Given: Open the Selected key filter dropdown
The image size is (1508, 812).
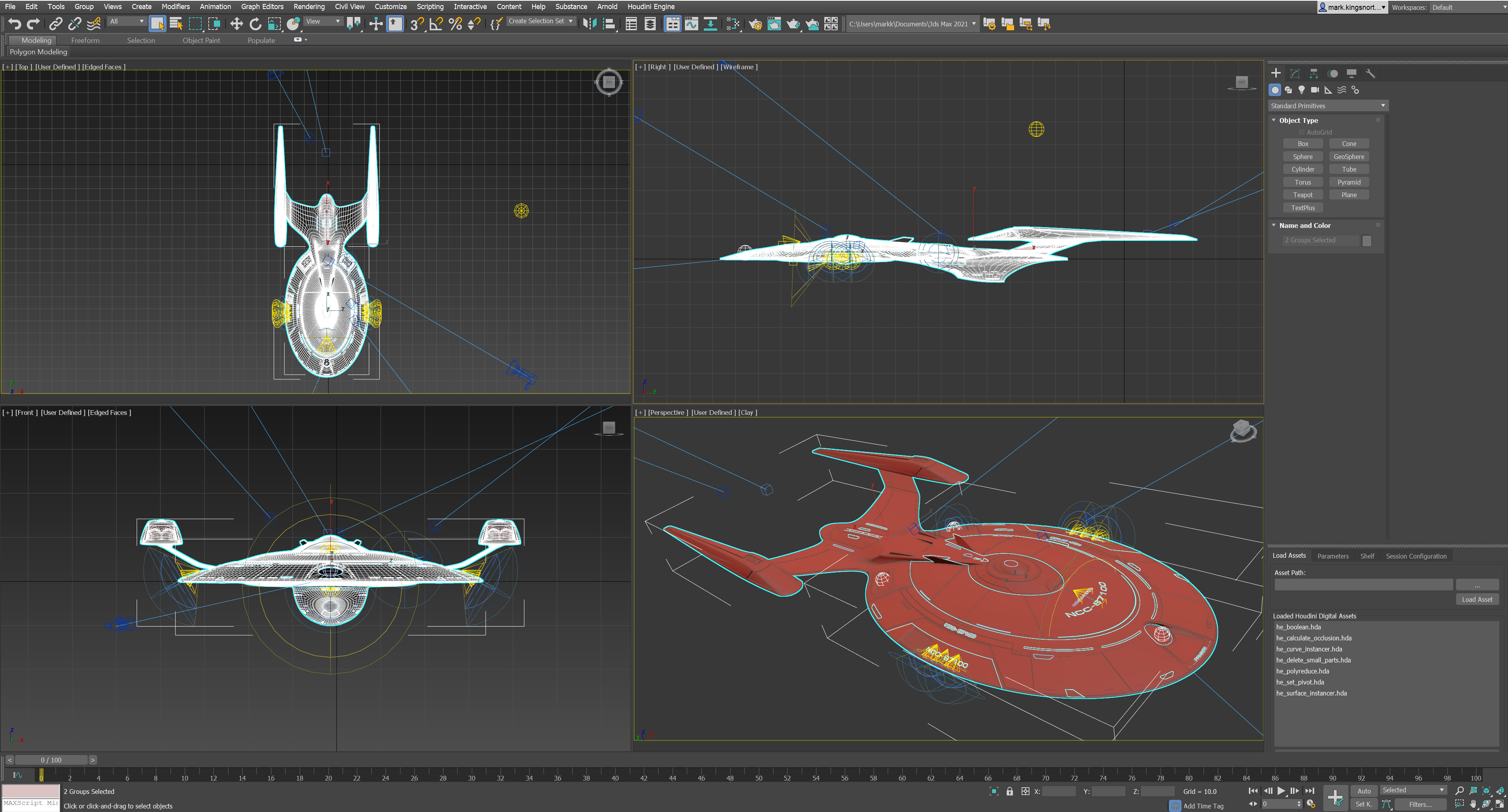Looking at the screenshot, I should coord(1413,790).
